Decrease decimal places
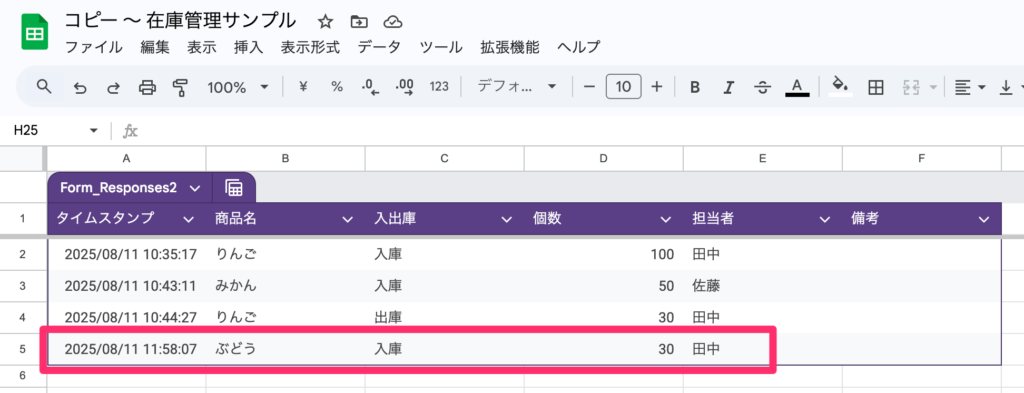 [x=370, y=87]
